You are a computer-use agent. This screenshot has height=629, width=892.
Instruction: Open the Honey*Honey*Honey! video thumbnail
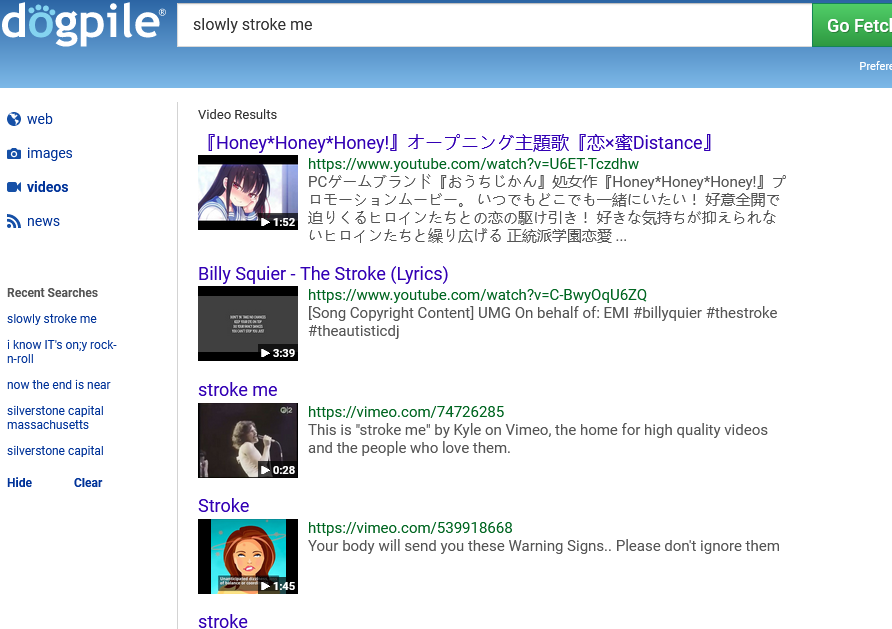point(248,192)
